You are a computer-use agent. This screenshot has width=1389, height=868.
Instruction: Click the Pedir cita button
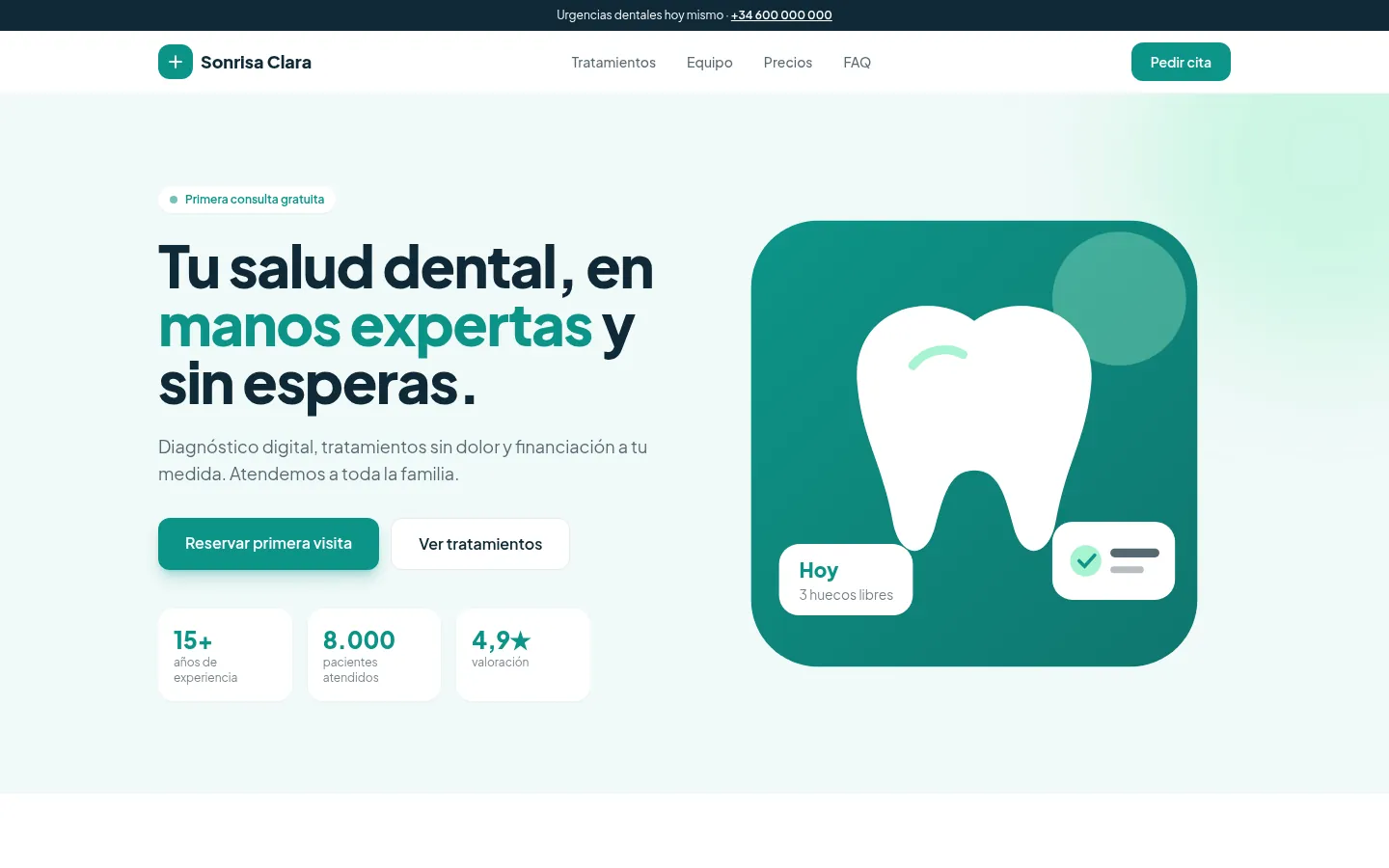coord(1181,62)
